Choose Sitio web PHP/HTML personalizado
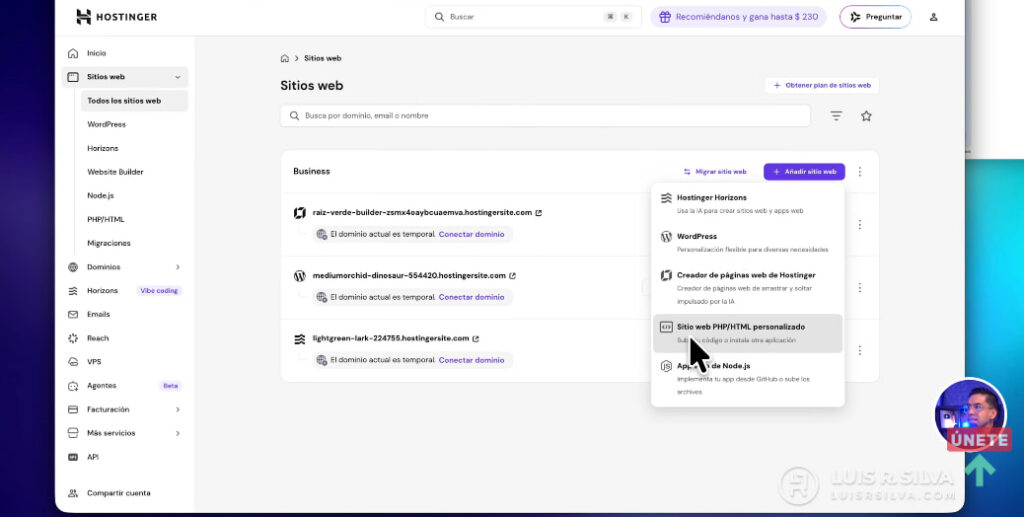Screen dimensions: 1024x517 coord(748,333)
